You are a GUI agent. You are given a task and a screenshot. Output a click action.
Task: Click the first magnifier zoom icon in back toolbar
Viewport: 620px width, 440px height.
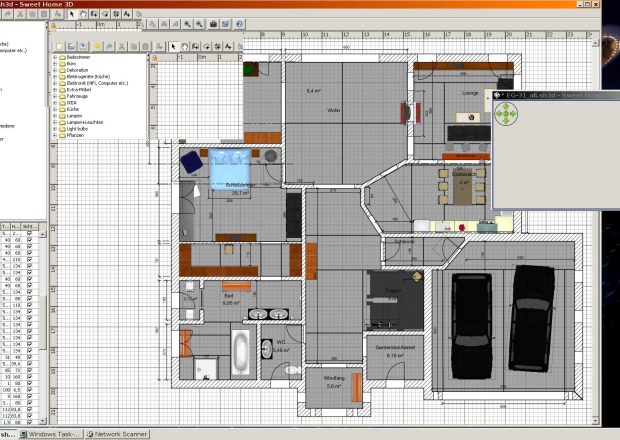click(187, 24)
